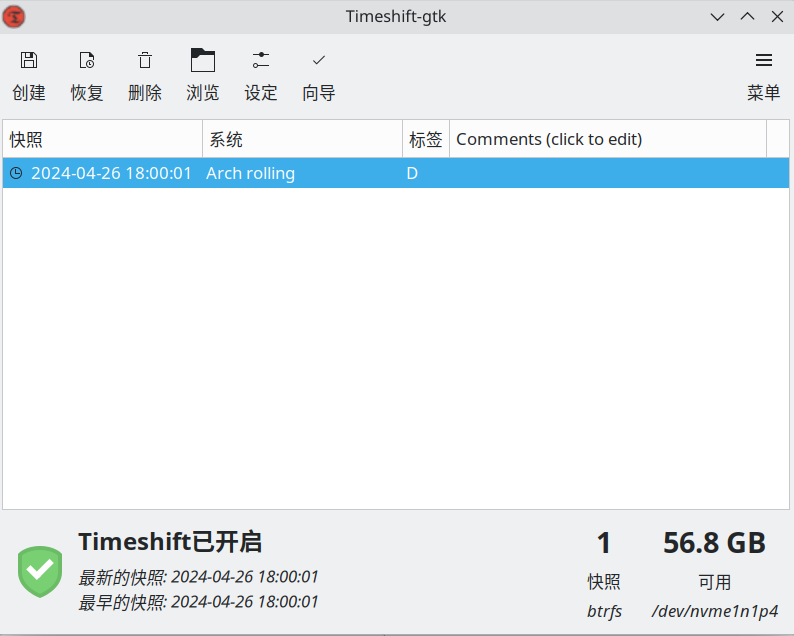794x636 pixels.
Task: Click the Arch rolling system cell
Action: [x=251, y=173]
